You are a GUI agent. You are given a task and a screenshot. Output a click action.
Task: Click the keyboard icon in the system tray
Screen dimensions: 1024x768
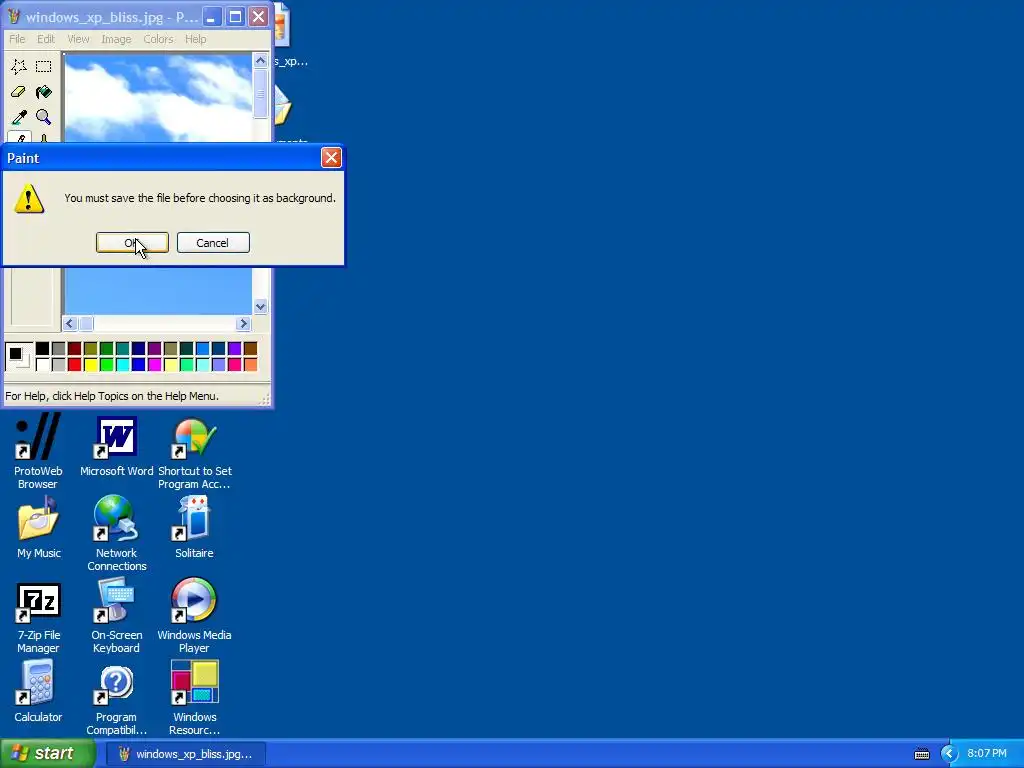click(x=921, y=754)
